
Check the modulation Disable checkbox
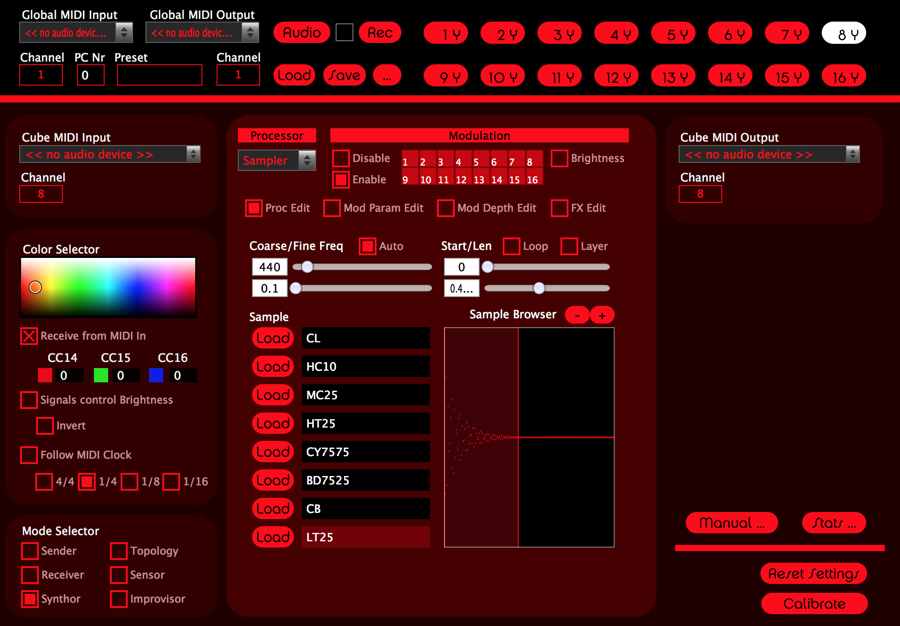(x=341, y=158)
